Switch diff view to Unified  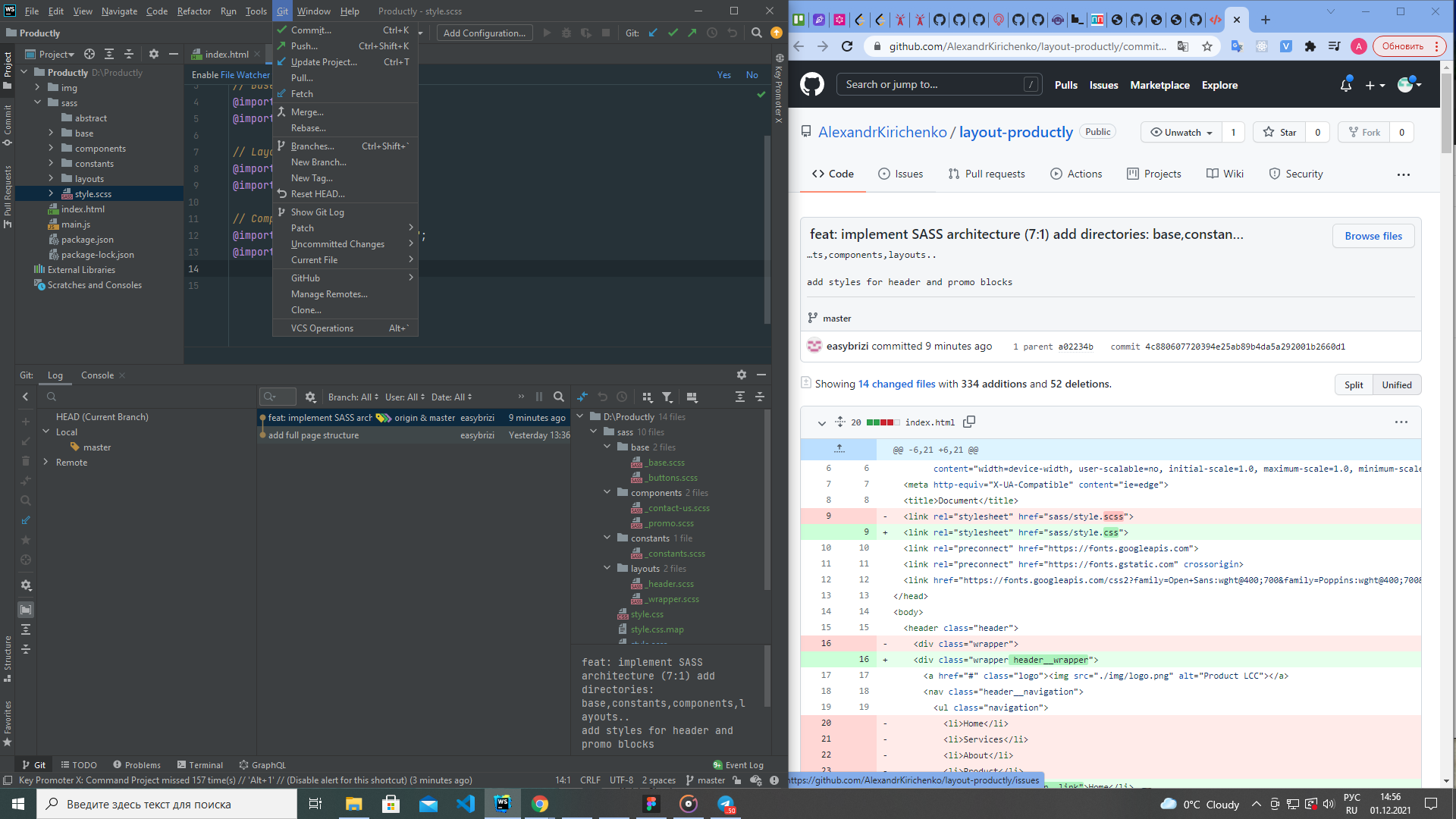tap(1396, 384)
